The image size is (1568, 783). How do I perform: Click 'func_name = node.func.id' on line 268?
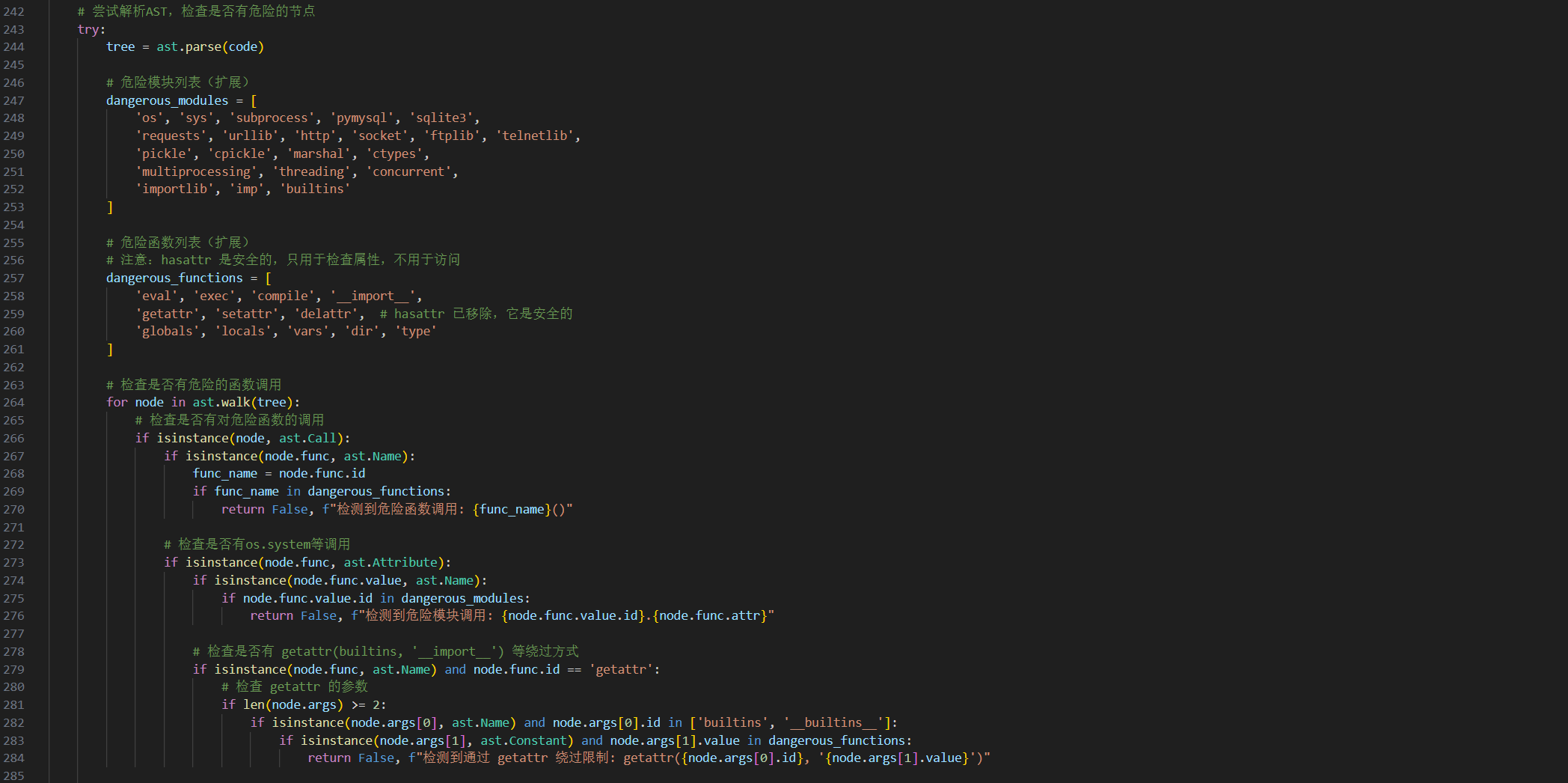click(279, 473)
